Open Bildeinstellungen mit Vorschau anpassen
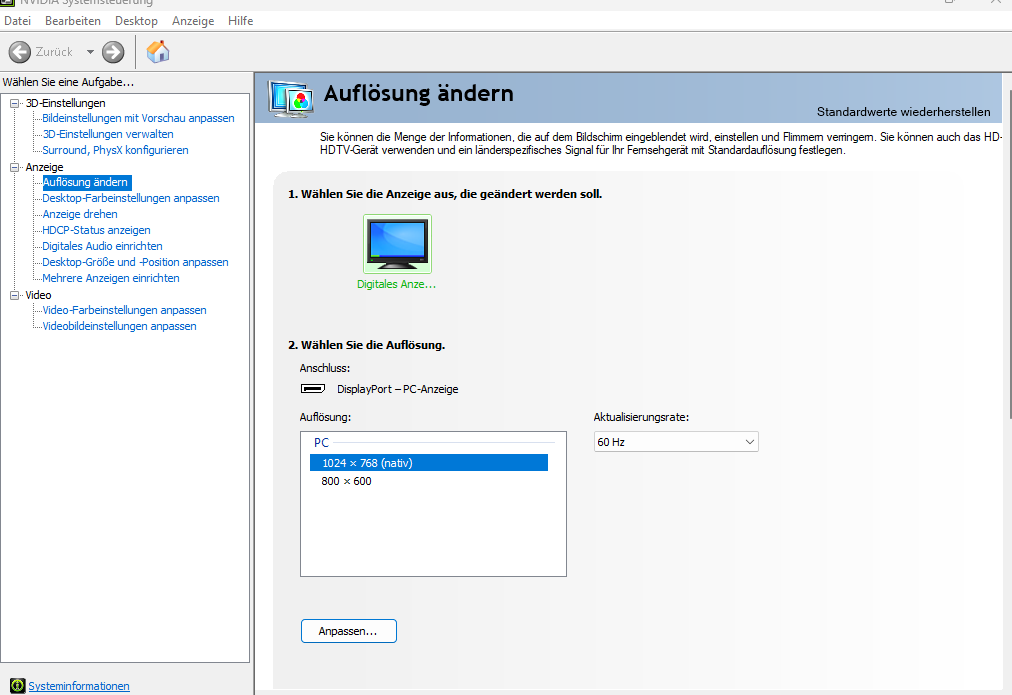The height and width of the screenshot is (695, 1012). coord(138,118)
